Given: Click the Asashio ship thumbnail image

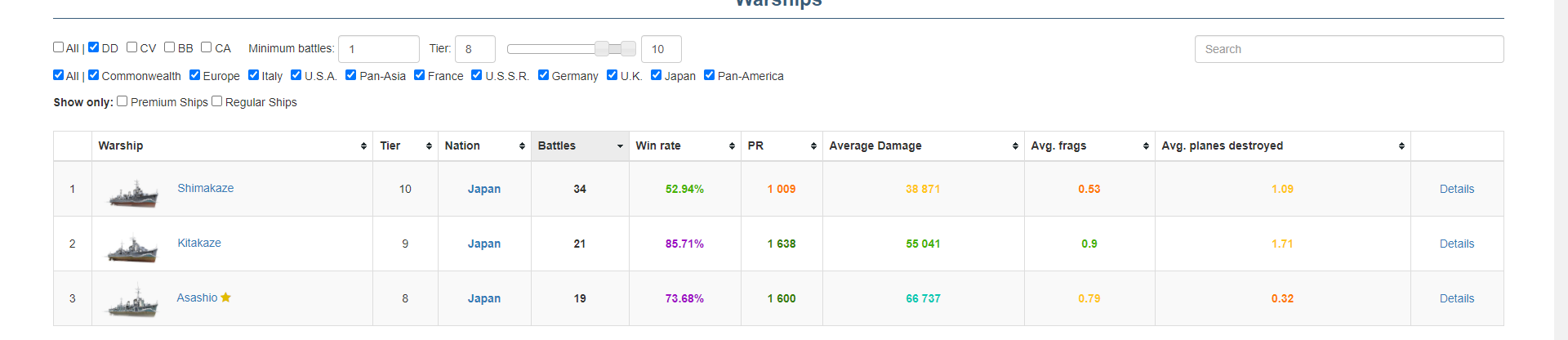Looking at the screenshot, I should click(133, 302).
